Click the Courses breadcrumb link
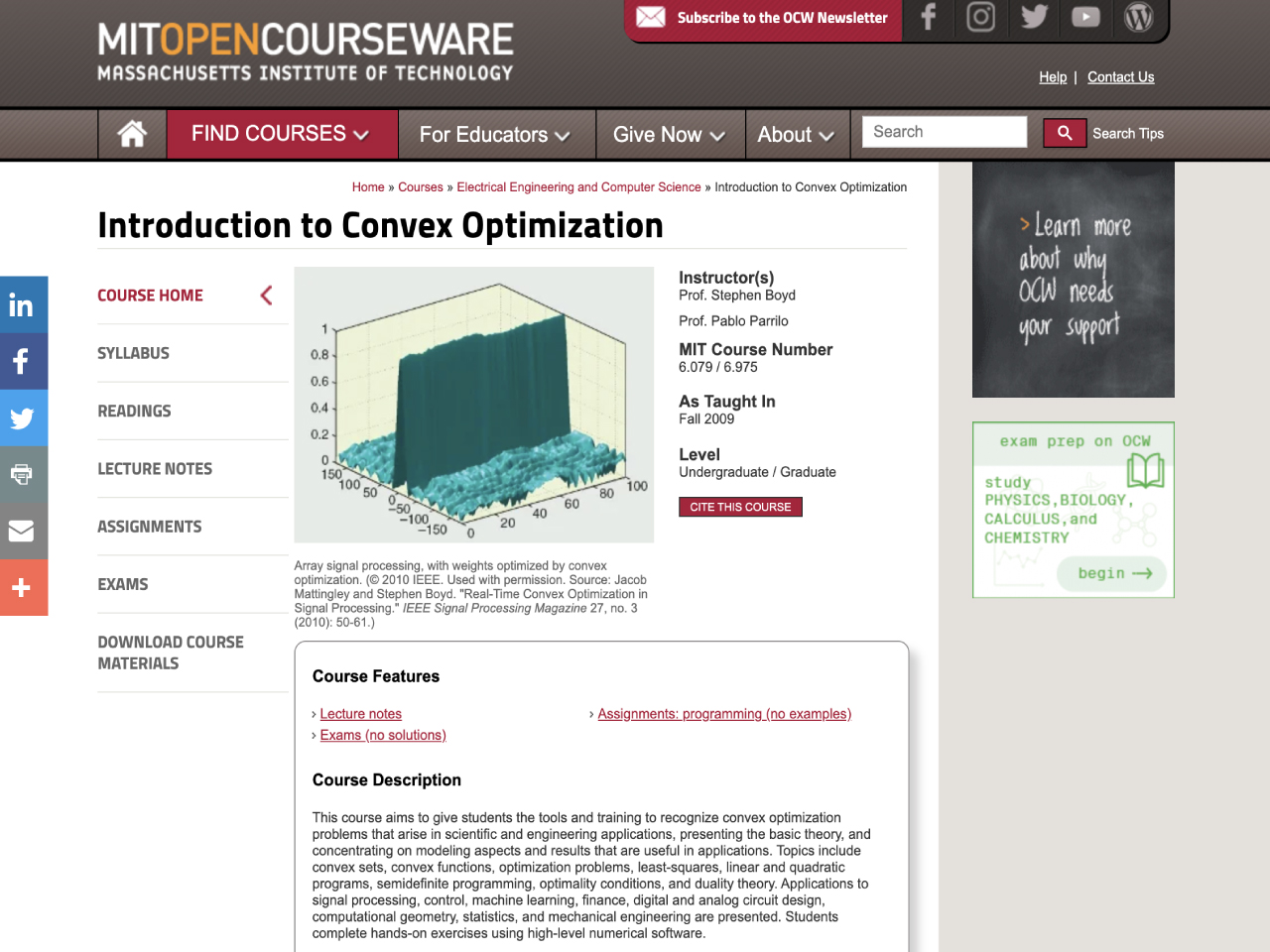This screenshot has width=1270, height=952. coord(421,187)
